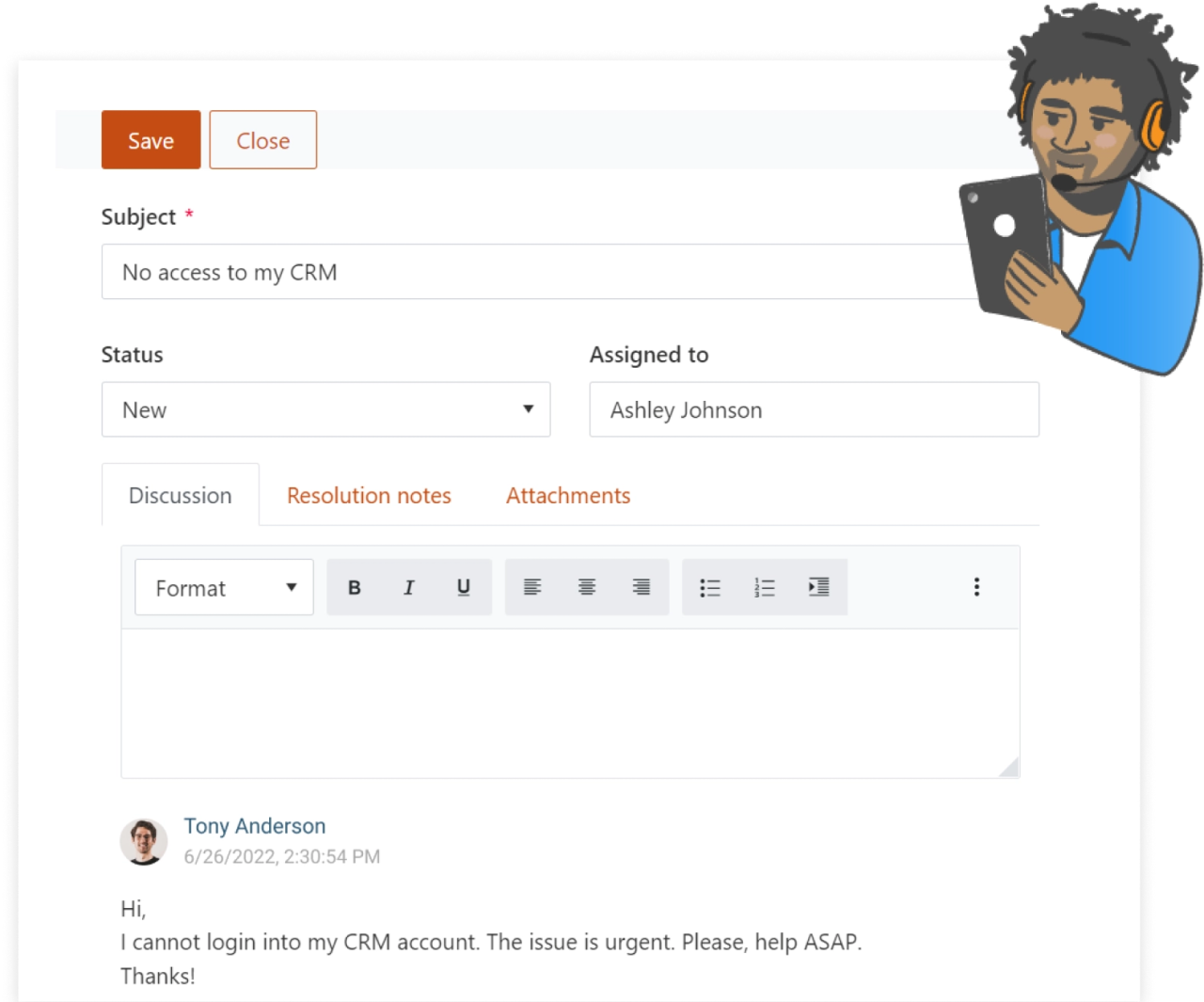1204x1002 pixels.
Task: Increase the text indent
Action: 817,587
